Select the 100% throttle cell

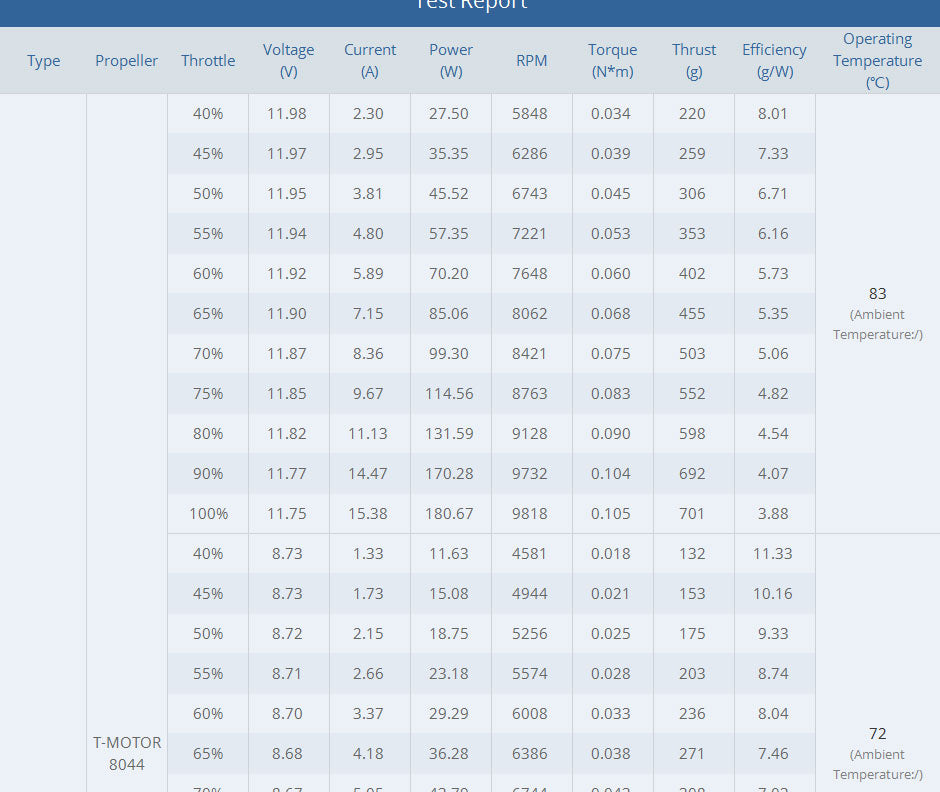[208, 514]
